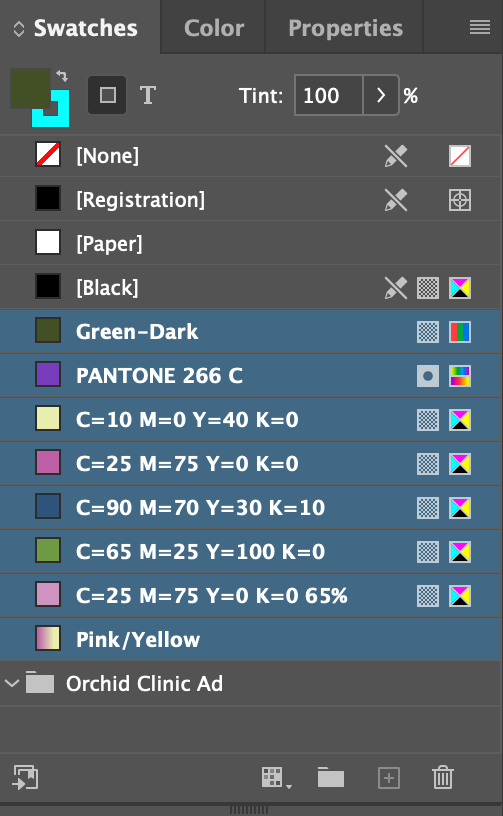Open the Tint slider dropdown arrow
The width and height of the screenshot is (503, 816).
[381, 95]
